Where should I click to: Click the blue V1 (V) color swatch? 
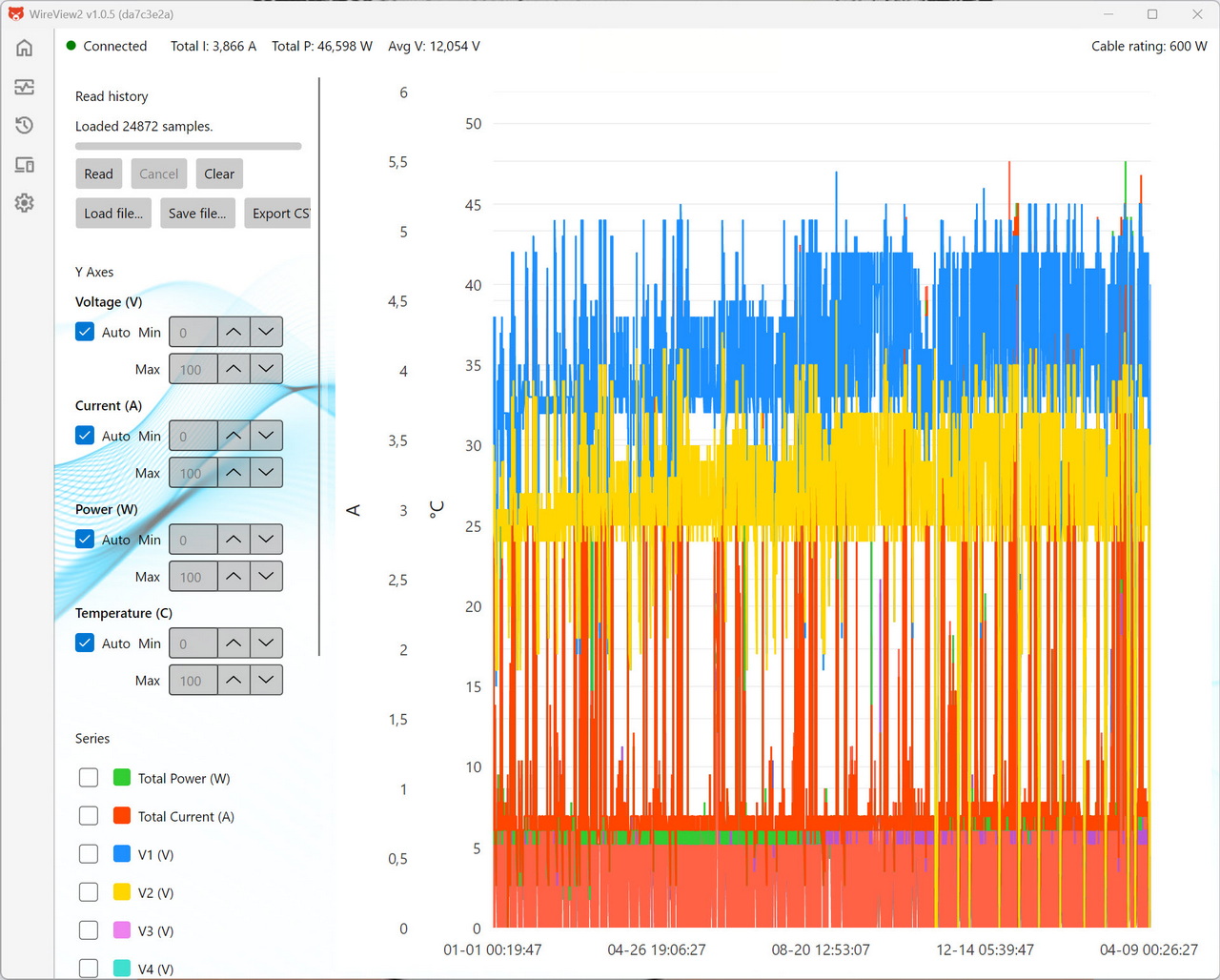coord(122,854)
